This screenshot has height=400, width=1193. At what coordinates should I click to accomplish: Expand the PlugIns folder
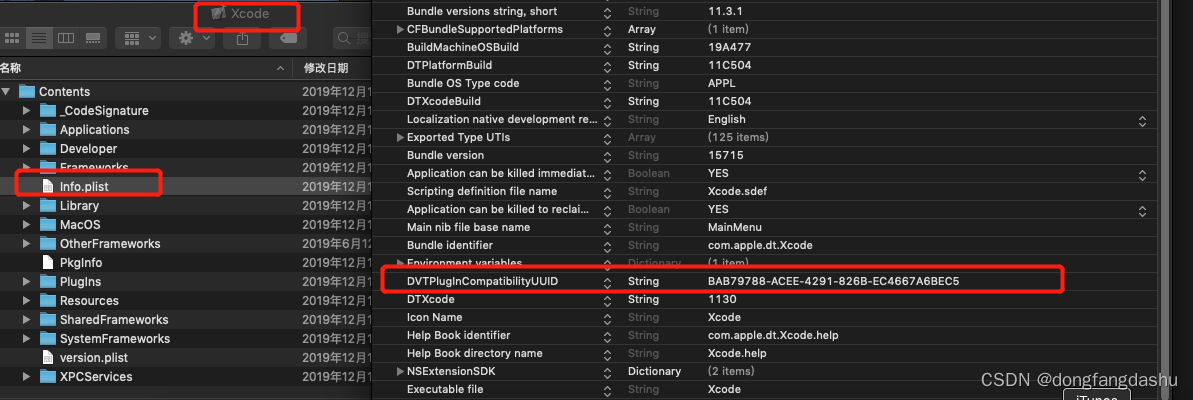click(x=27, y=281)
